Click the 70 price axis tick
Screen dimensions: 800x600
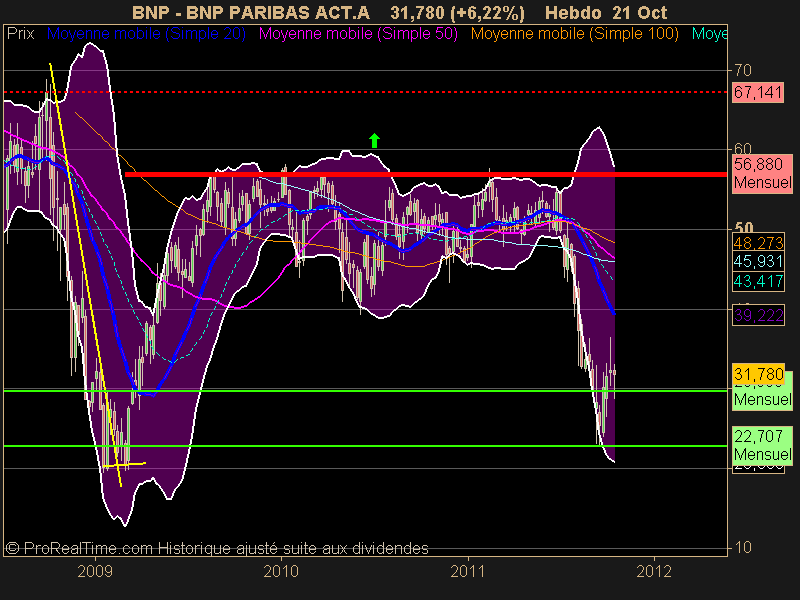tap(743, 70)
